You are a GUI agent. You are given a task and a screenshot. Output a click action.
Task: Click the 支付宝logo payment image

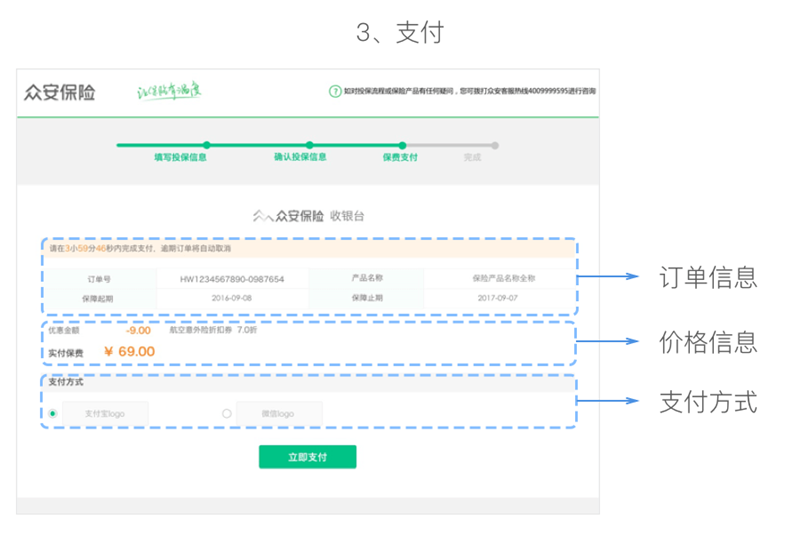(105, 413)
